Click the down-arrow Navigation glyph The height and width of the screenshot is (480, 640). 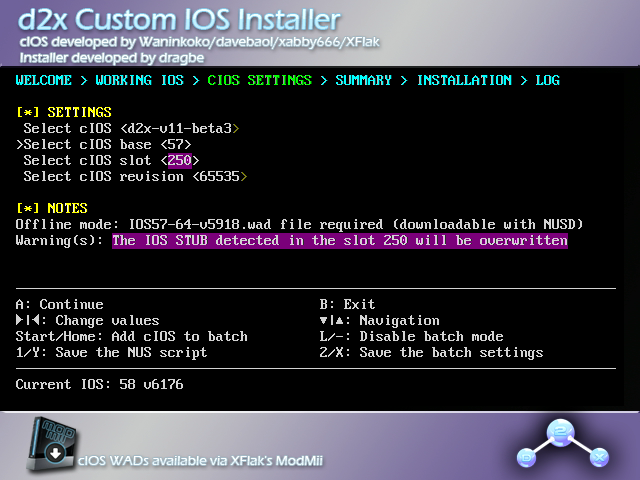pos(323,320)
